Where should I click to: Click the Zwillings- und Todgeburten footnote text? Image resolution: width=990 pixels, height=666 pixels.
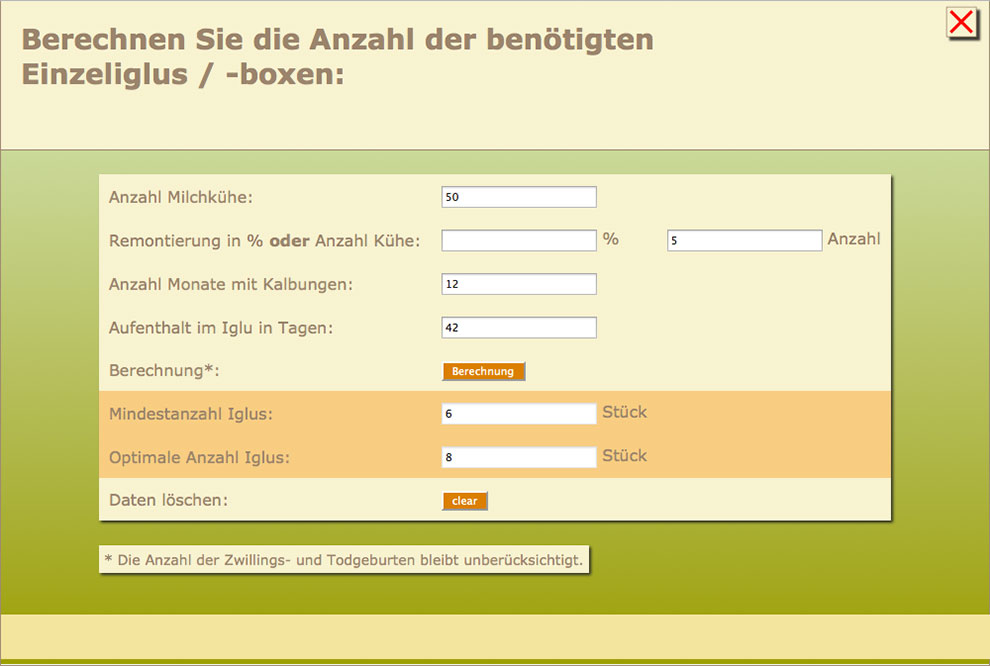344,560
